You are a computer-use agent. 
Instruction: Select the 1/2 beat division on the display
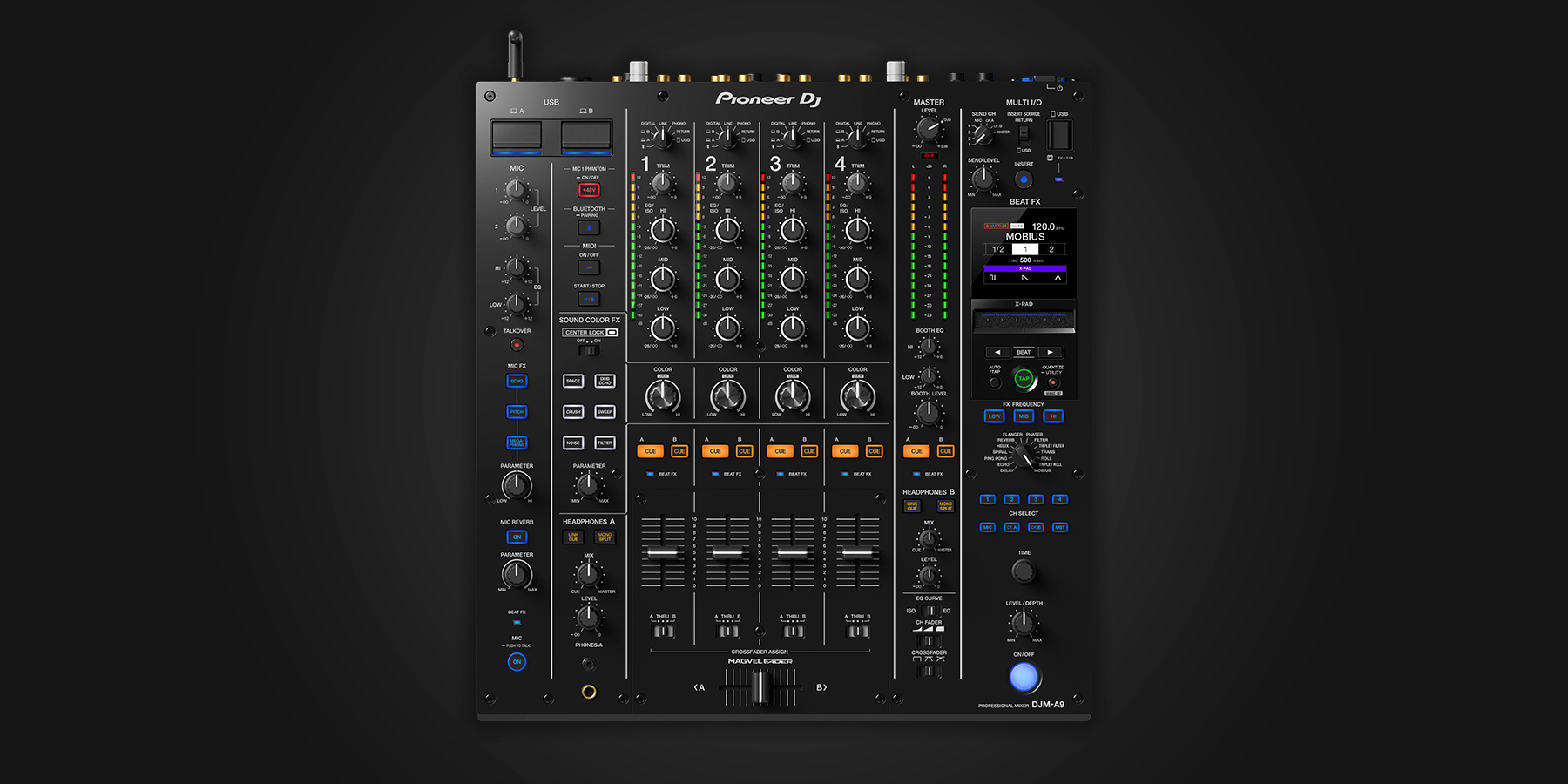coord(997,249)
